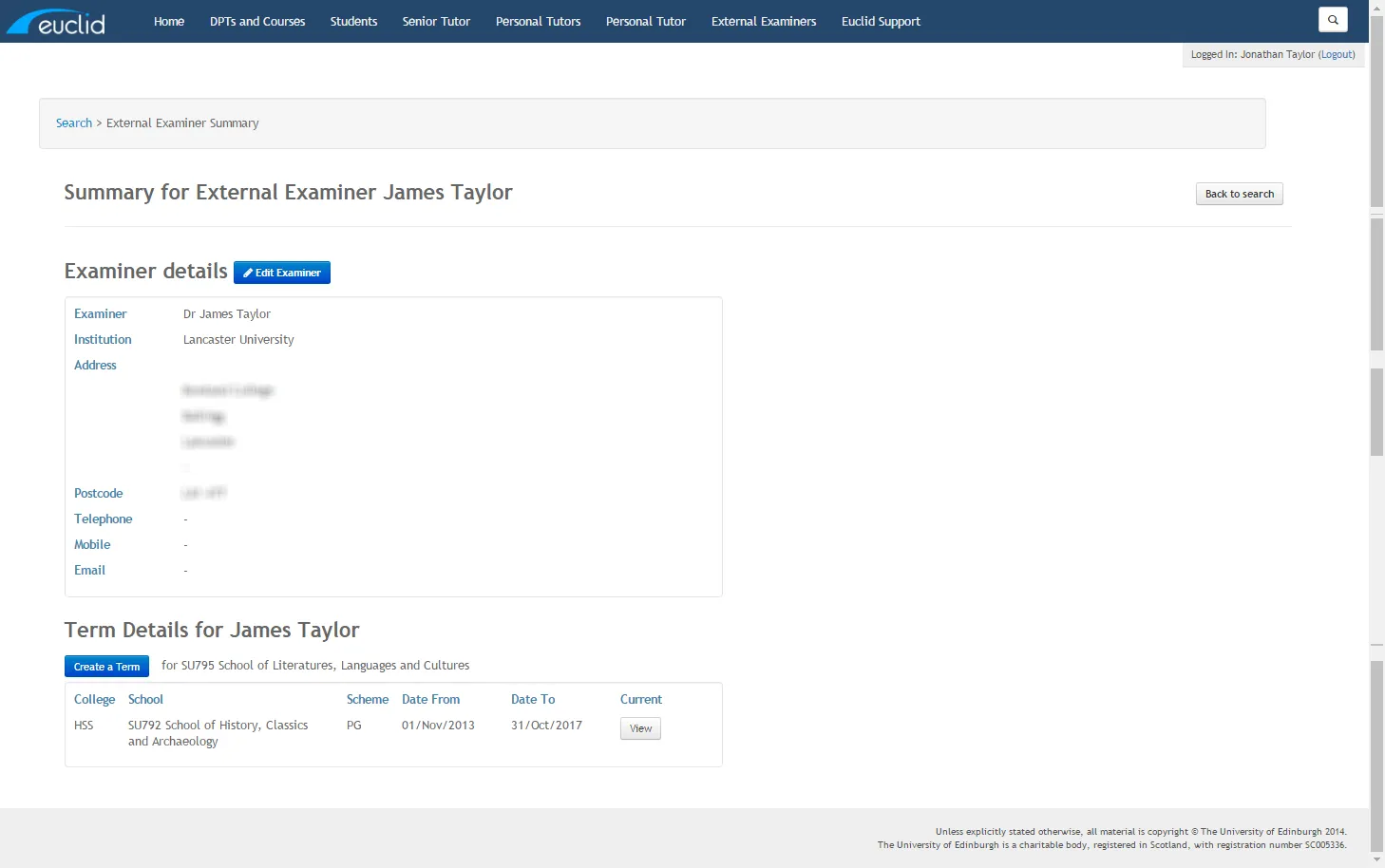Follow the Search breadcrumb link
This screenshot has height=868, width=1385.
point(74,123)
